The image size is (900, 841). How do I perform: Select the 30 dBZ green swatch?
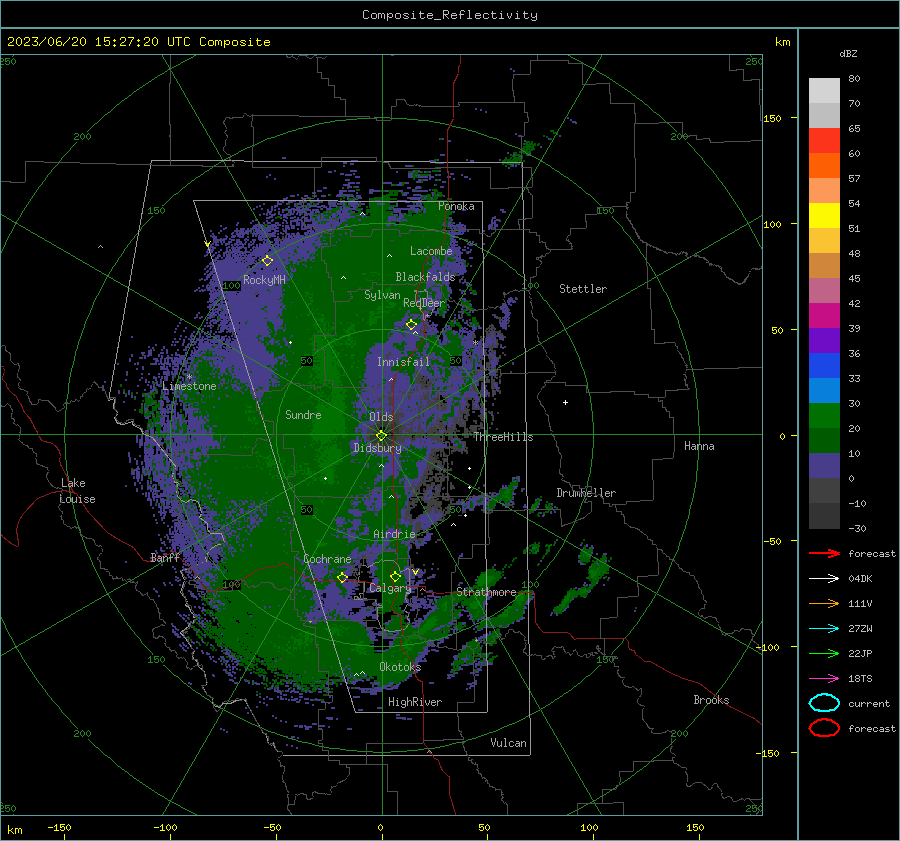tap(824, 415)
